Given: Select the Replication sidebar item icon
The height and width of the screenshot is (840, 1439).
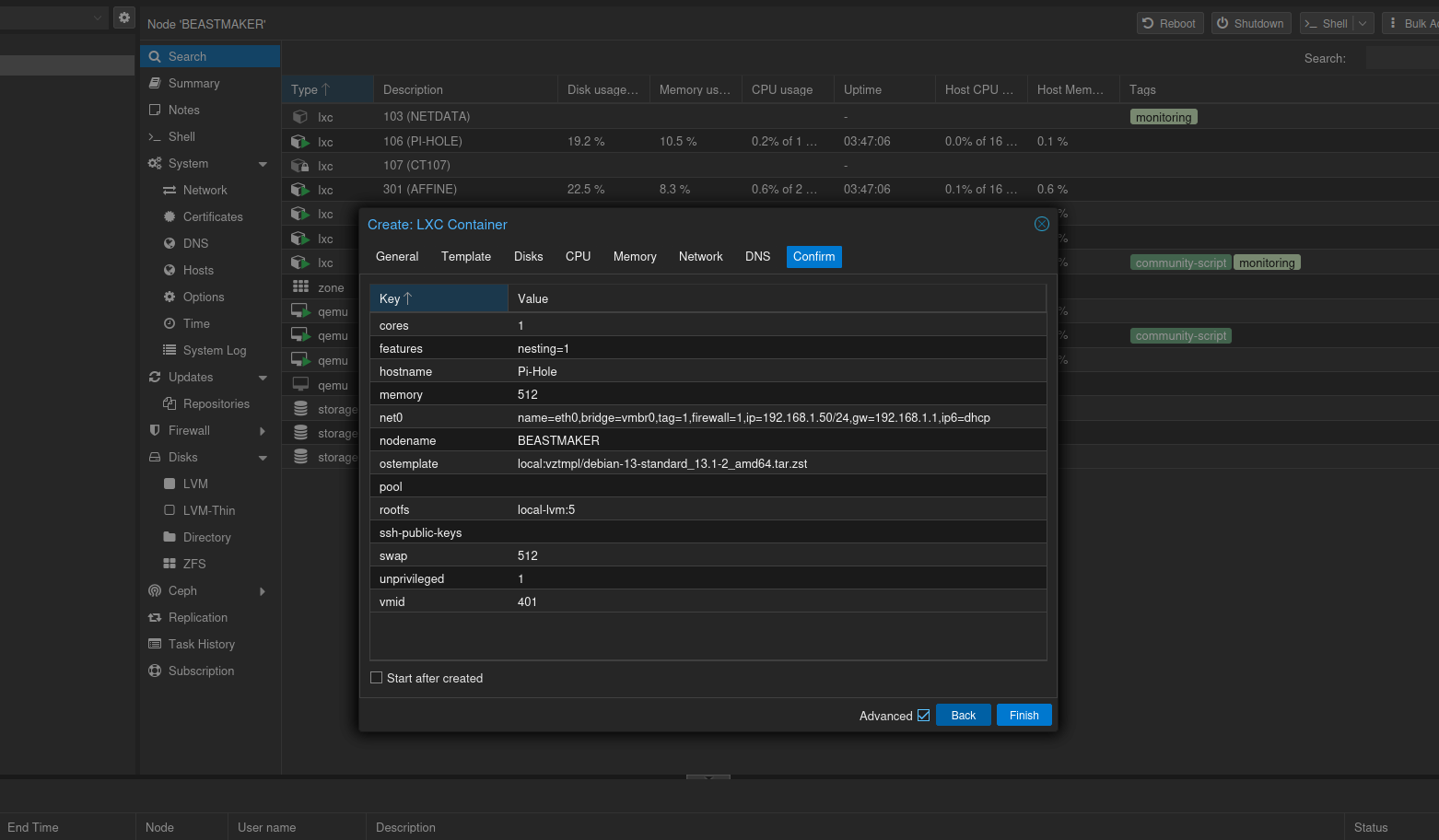Looking at the screenshot, I should [x=155, y=617].
